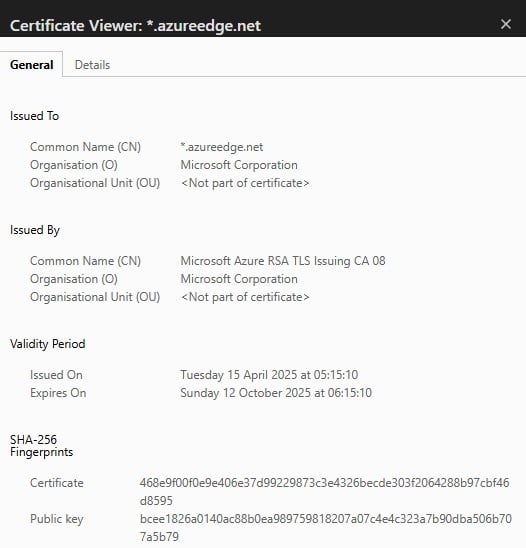Click Organisation (O) label under Issued To
The width and height of the screenshot is (526, 548).
coord(74,165)
